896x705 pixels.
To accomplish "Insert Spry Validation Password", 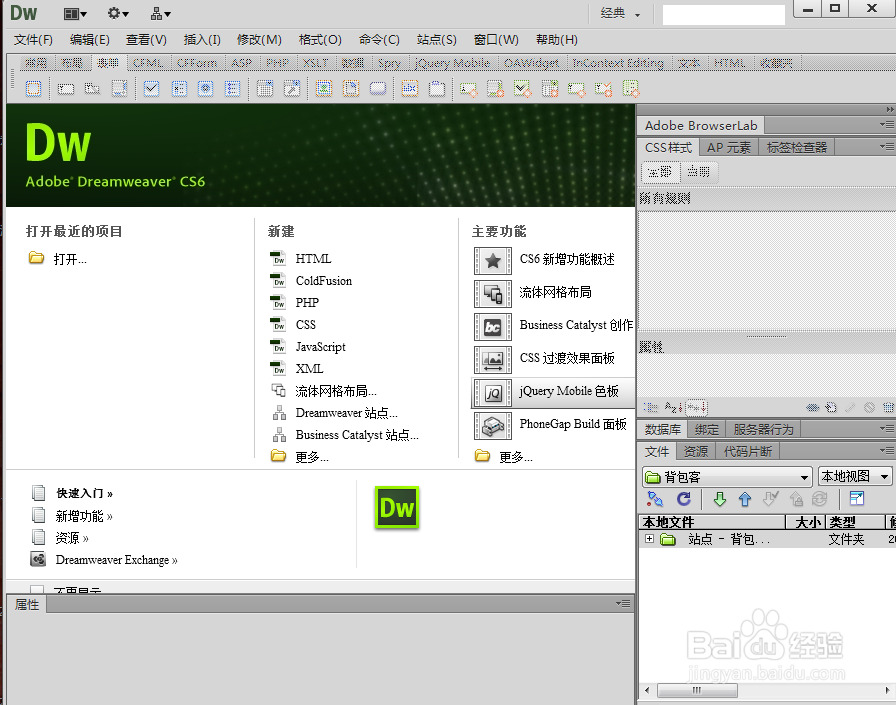I will click(x=577, y=89).
